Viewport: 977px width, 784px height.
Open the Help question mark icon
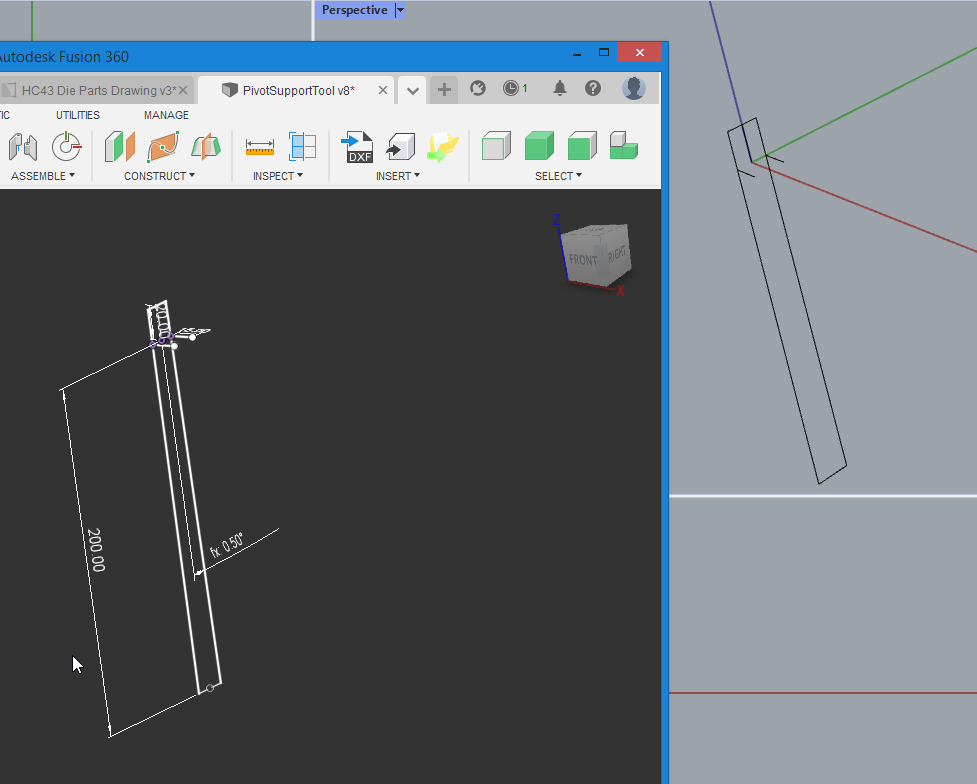pyautogui.click(x=592, y=88)
